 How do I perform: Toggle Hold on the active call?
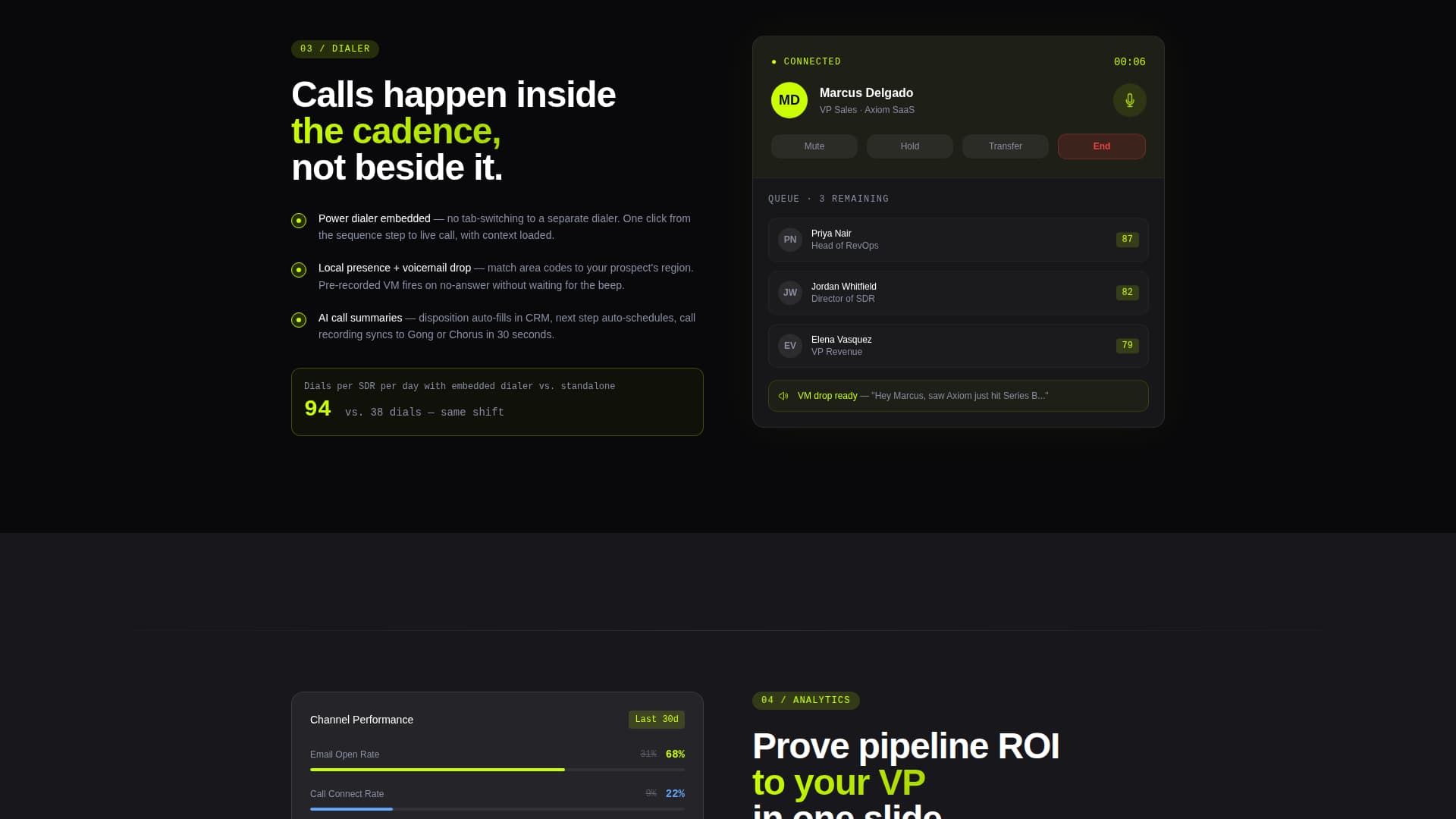click(x=909, y=146)
